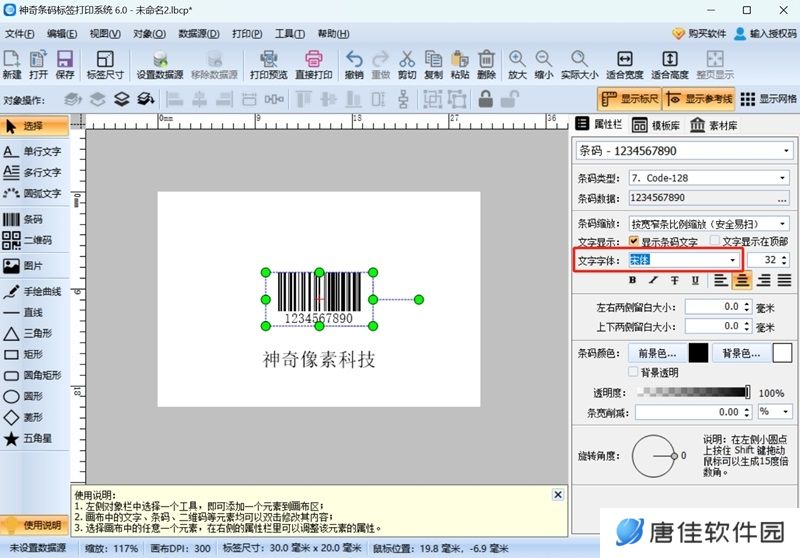Toggle the Show Grid (显示网格) button
This screenshot has width=800, height=558.
point(768,99)
